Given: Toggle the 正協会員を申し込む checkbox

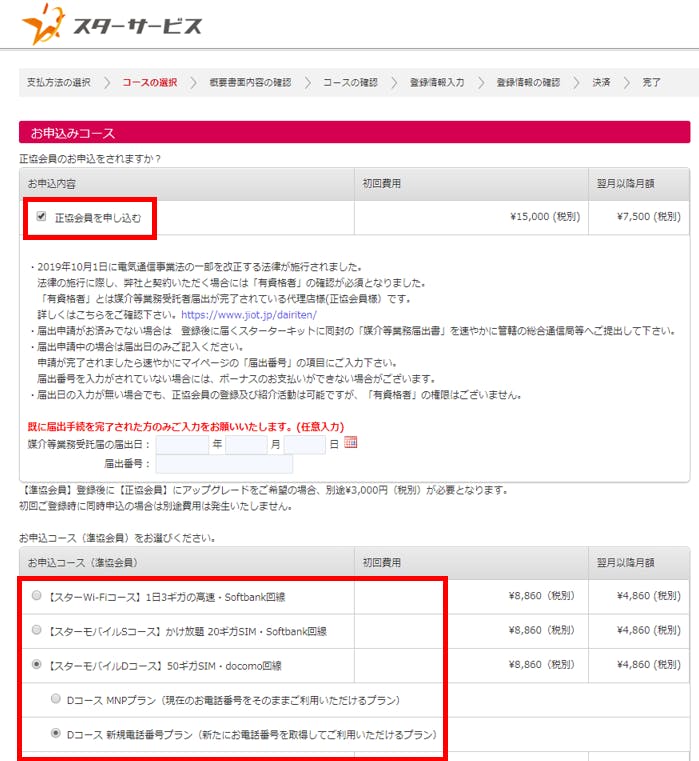Looking at the screenshot, I should click(x=41, y=216).
